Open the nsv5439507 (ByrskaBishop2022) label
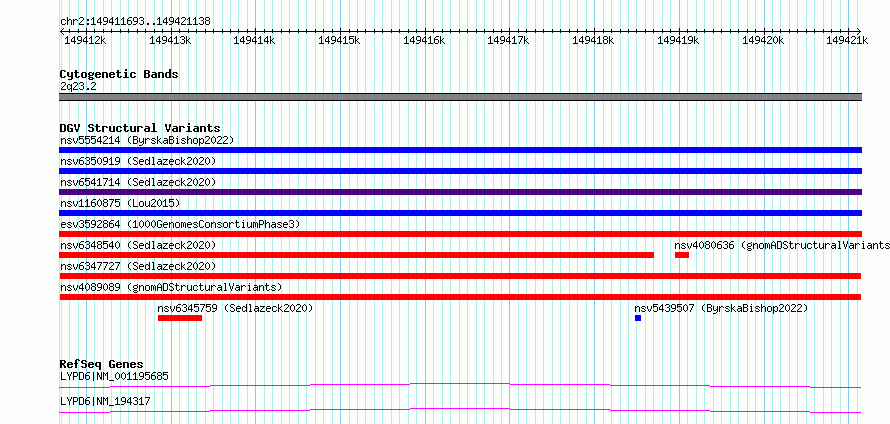This screenshot has width=890, height=424. [721, 308]
